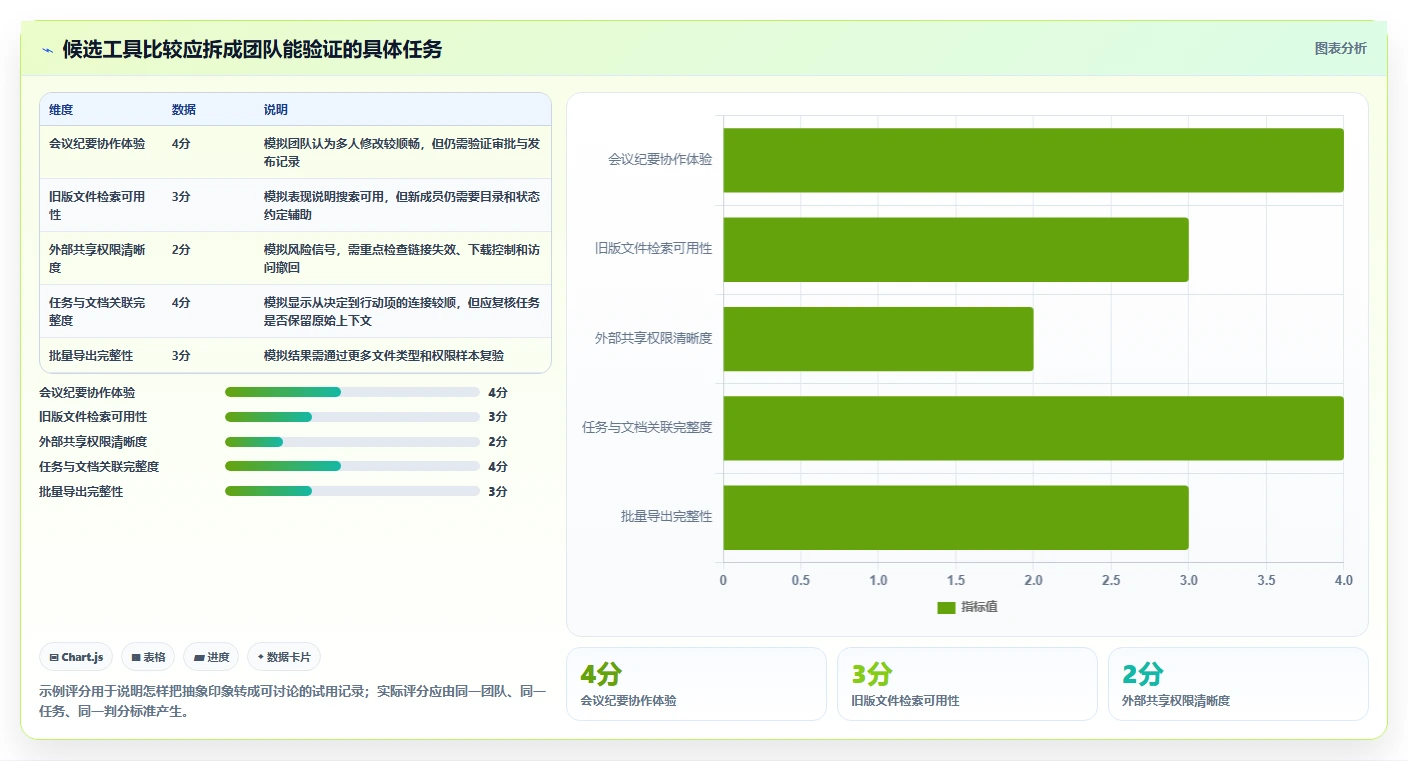Screen dimensions: 1408x761
Task: Click the 会议纪要协作体验 chart axis label
Action: [x=660, y=160]
